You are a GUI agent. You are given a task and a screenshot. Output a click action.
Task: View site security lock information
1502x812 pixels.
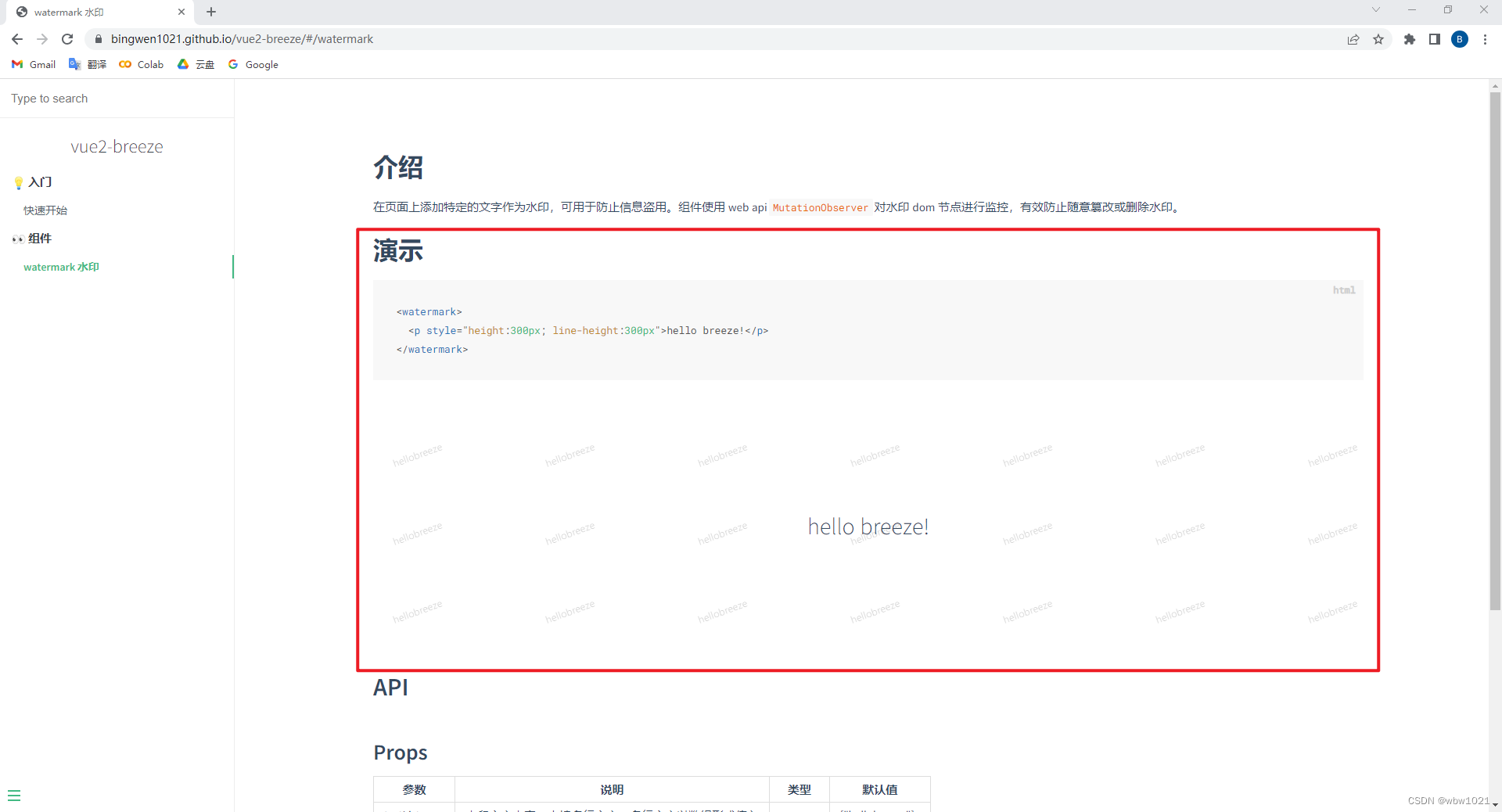(99, 39)
